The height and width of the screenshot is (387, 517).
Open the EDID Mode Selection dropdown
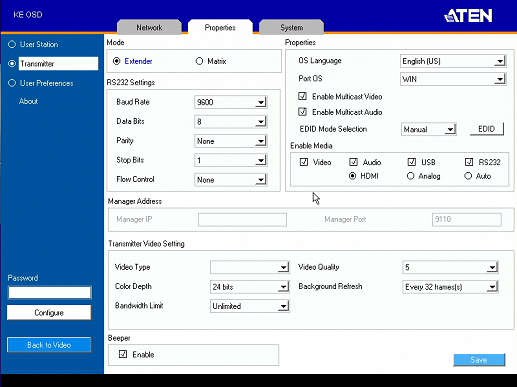click(x=429, y=129)
